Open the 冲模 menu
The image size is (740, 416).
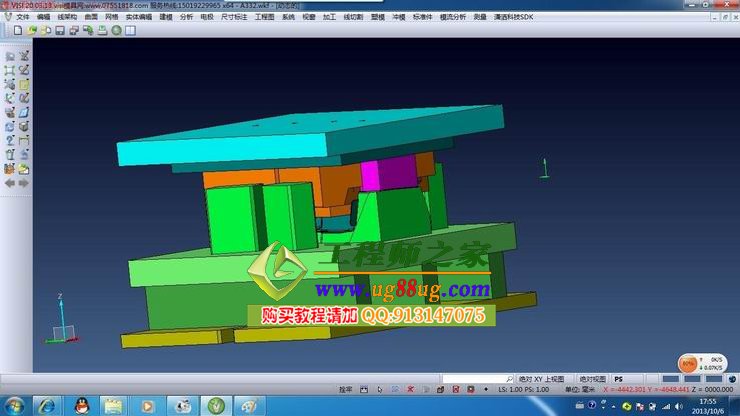pos(399,17)
